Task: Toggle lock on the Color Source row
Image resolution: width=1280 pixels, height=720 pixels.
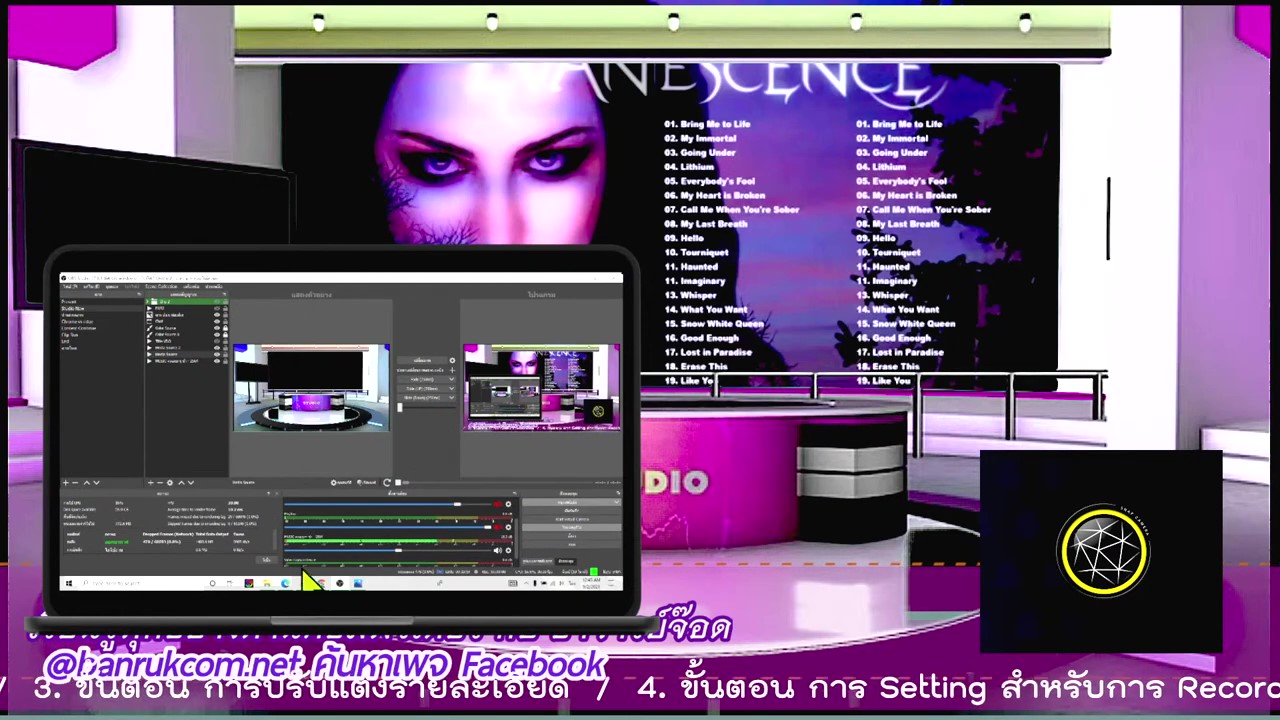Action: (226, 328)
